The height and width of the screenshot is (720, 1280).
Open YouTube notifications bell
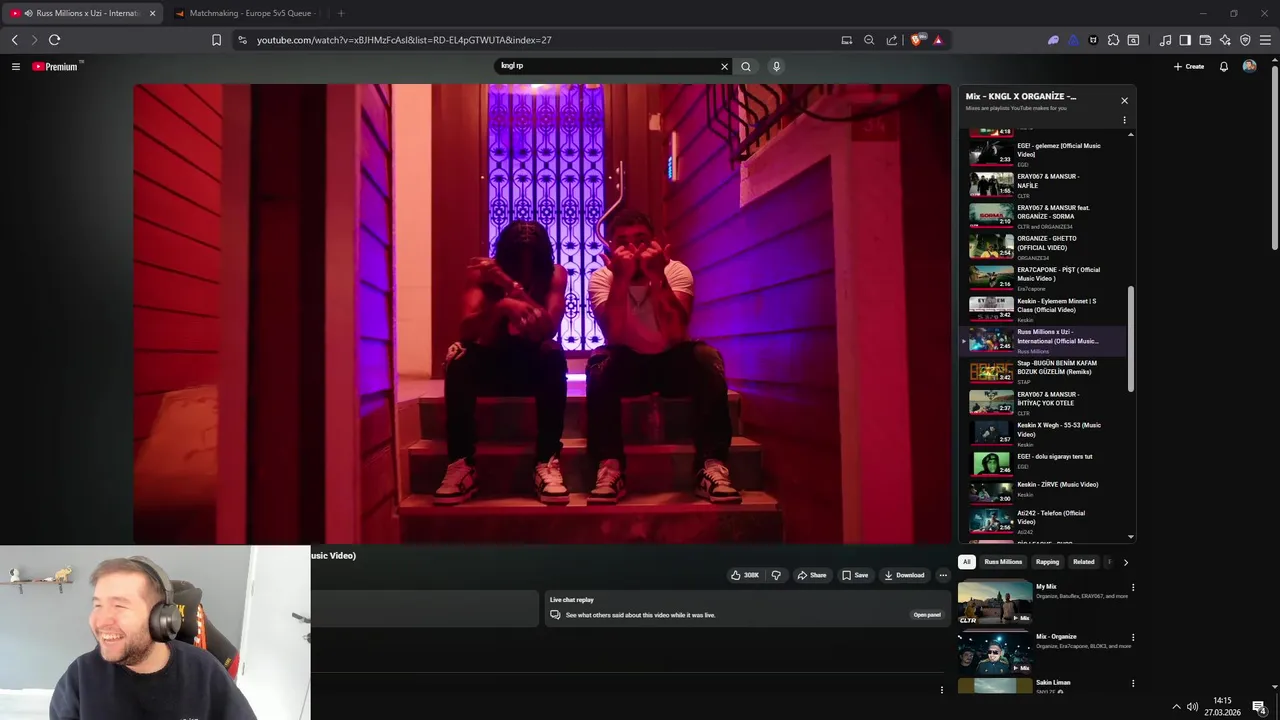pyautogui.click(x=1224, y=66)
